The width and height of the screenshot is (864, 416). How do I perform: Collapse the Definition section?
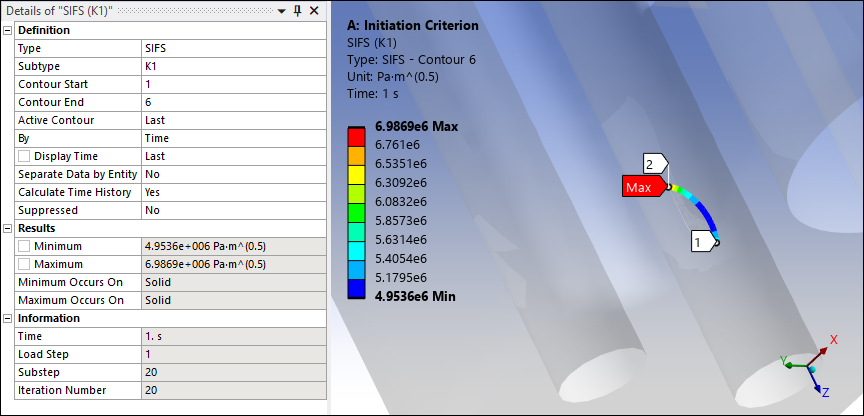click(8, 30)
